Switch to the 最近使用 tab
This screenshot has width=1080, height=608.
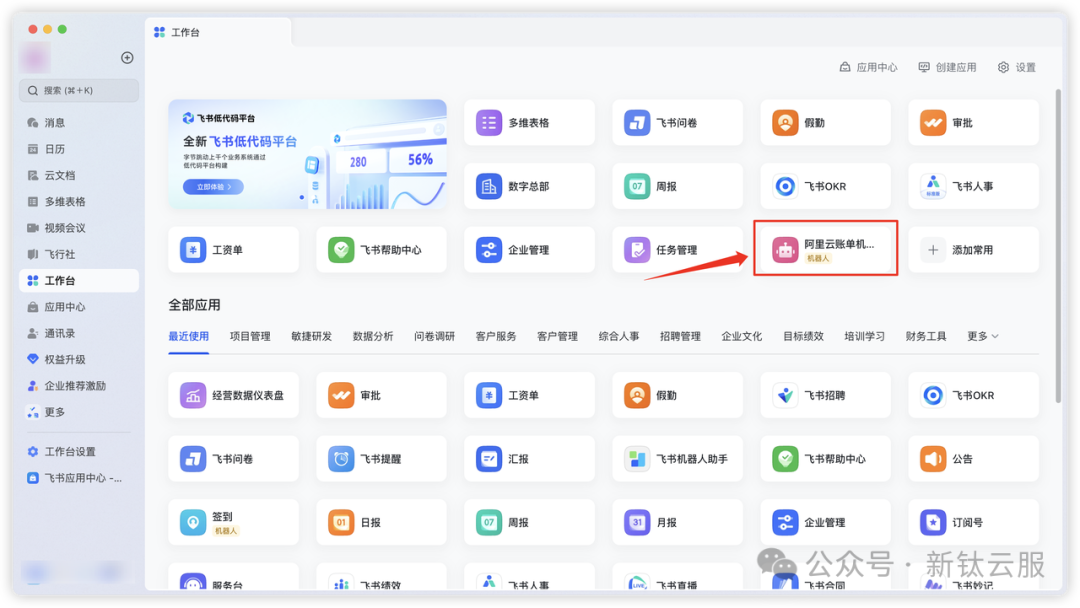click(189, 336)
